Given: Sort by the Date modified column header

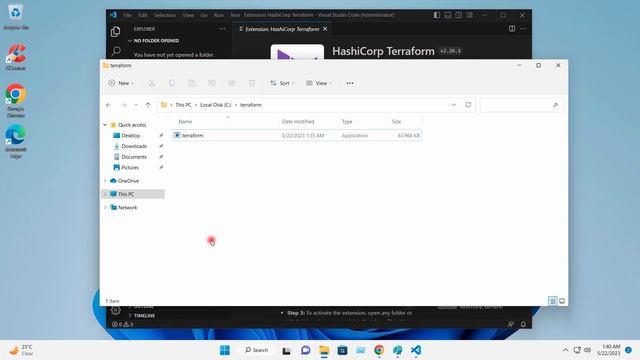Looking at the screenshot, I should pyautogui.click(x=298, y=122).
